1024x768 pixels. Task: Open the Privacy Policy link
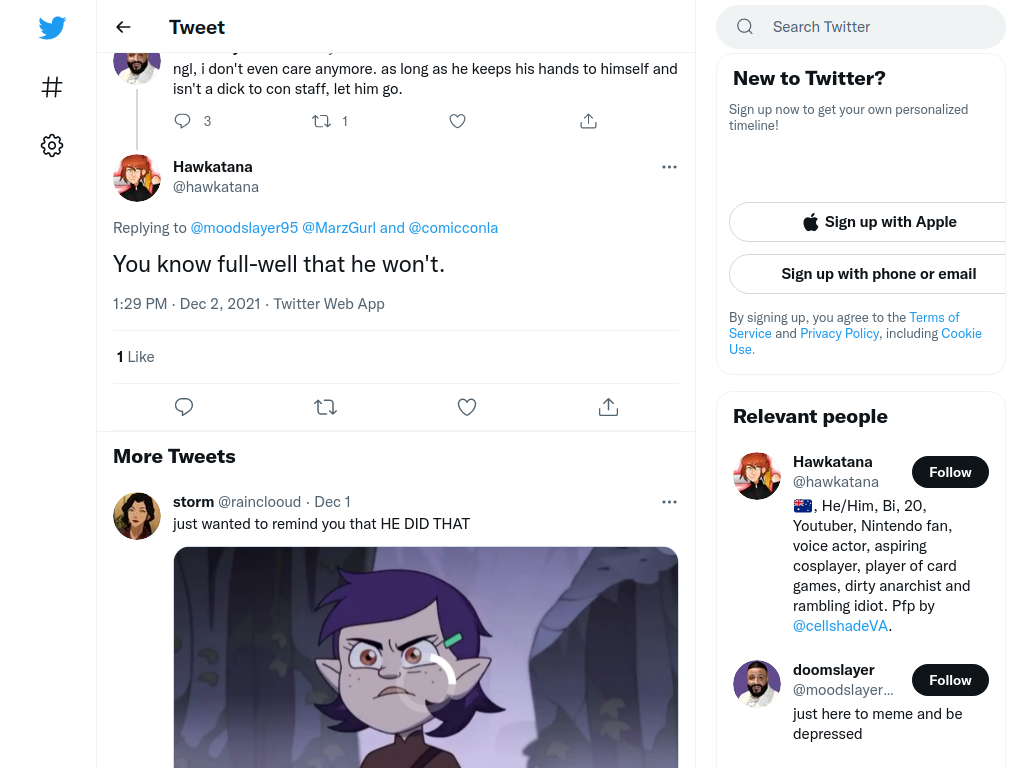click(x=839, y=333)
